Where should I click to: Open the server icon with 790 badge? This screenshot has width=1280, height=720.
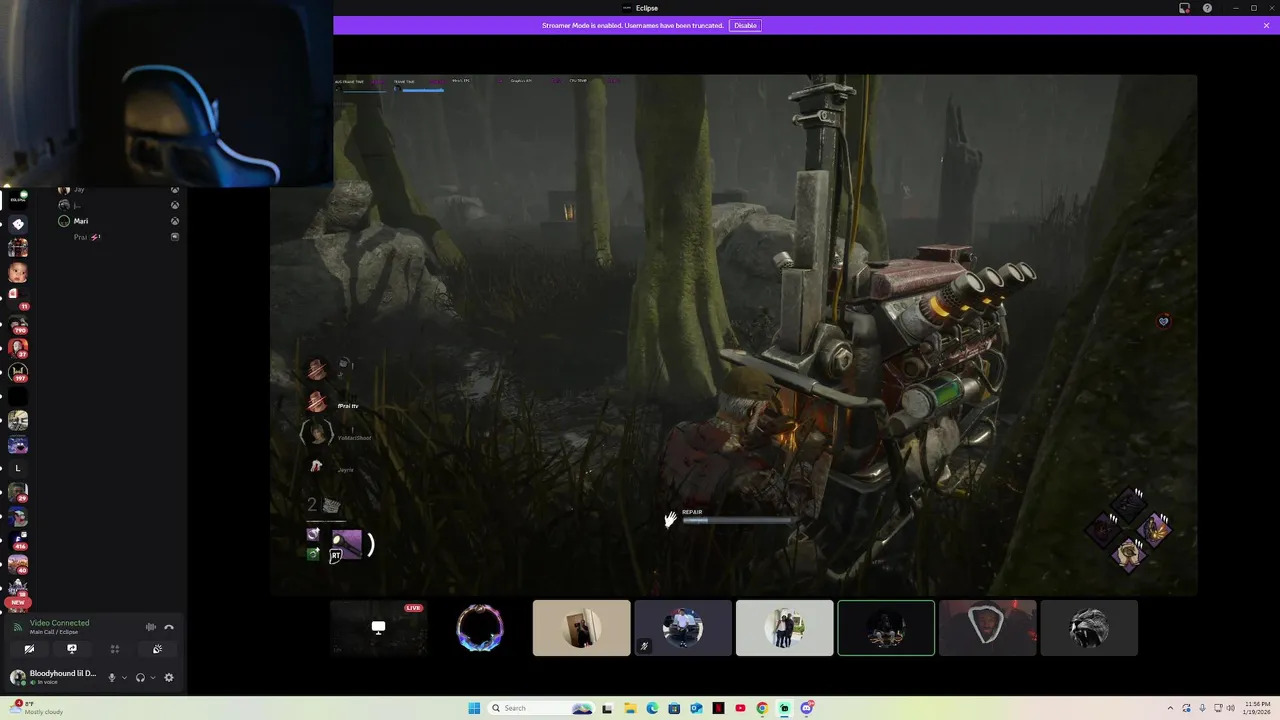(18, 324)
